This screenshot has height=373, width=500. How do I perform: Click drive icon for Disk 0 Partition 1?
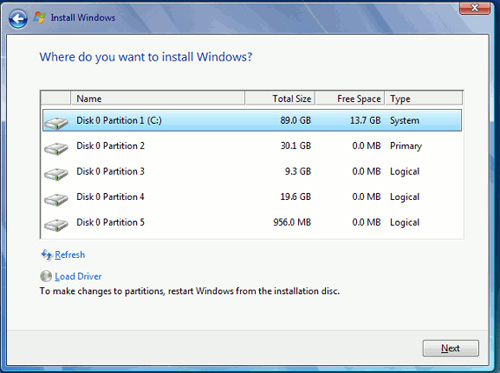click(56, 123)
